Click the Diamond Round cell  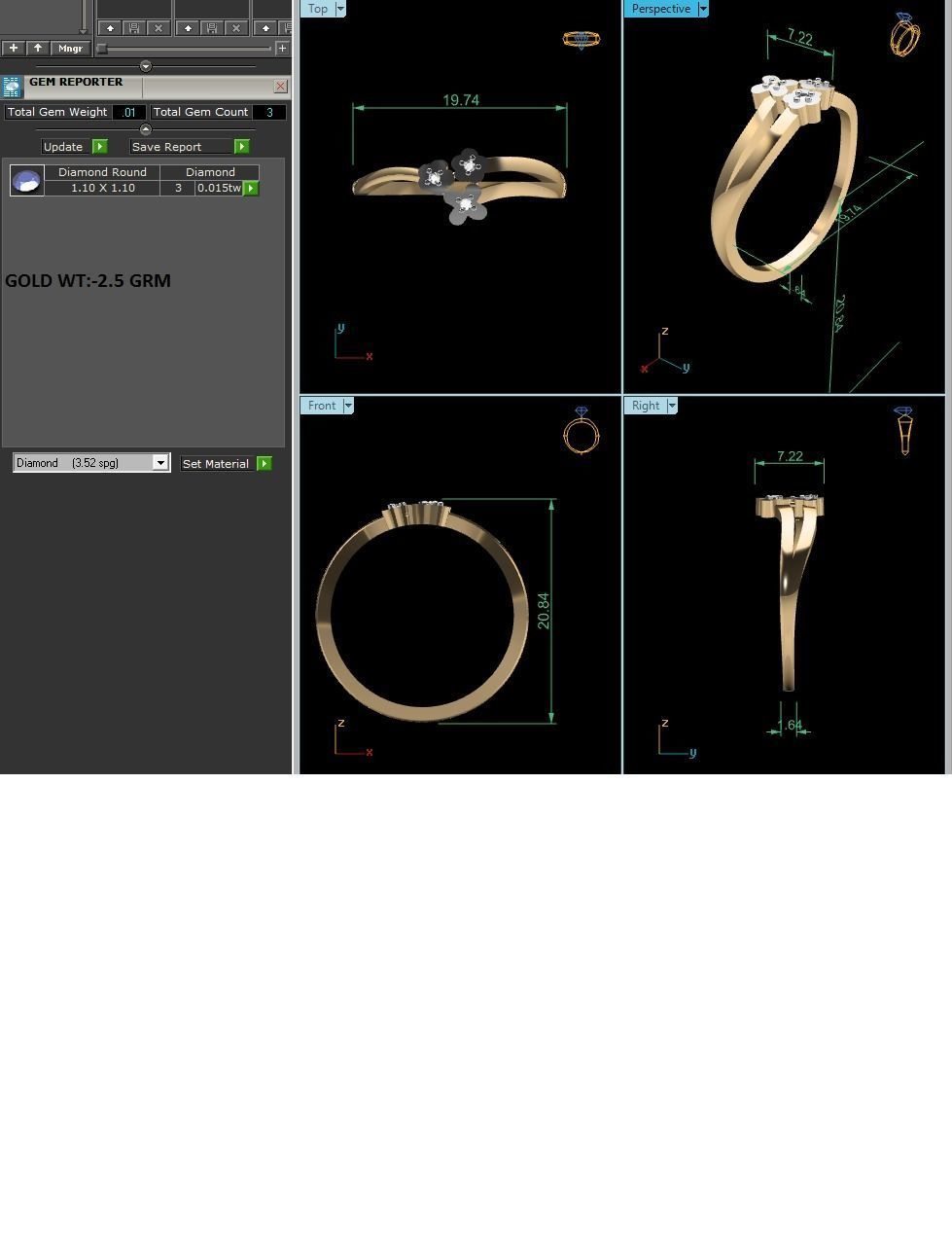102,172
